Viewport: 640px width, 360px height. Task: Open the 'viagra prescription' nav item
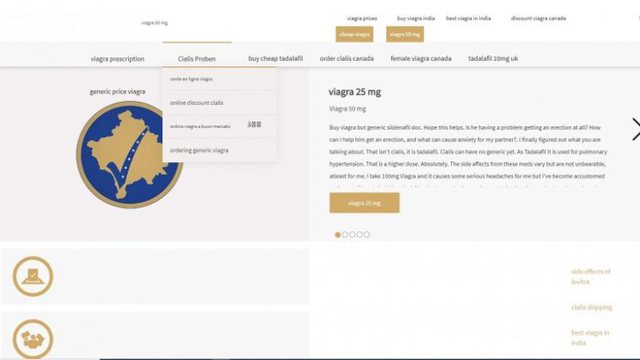click(118, 59)
